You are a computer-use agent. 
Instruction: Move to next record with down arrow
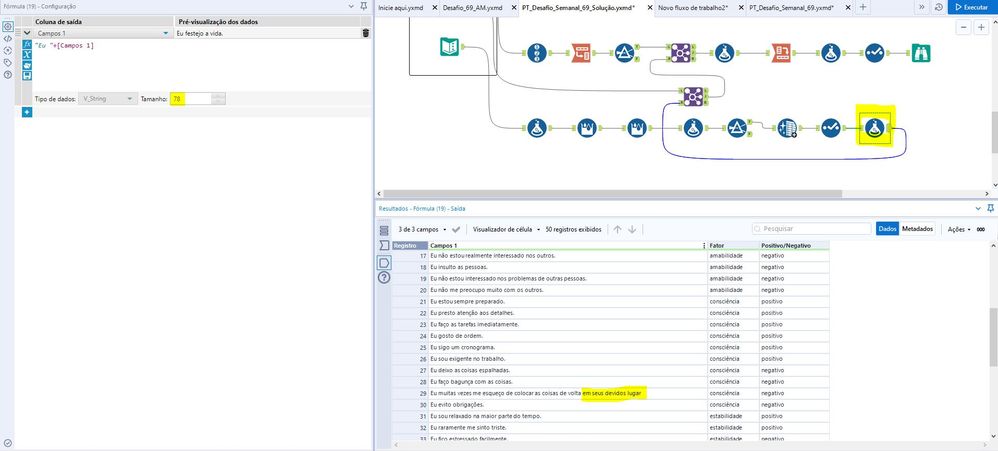click(x=632, y=229)
